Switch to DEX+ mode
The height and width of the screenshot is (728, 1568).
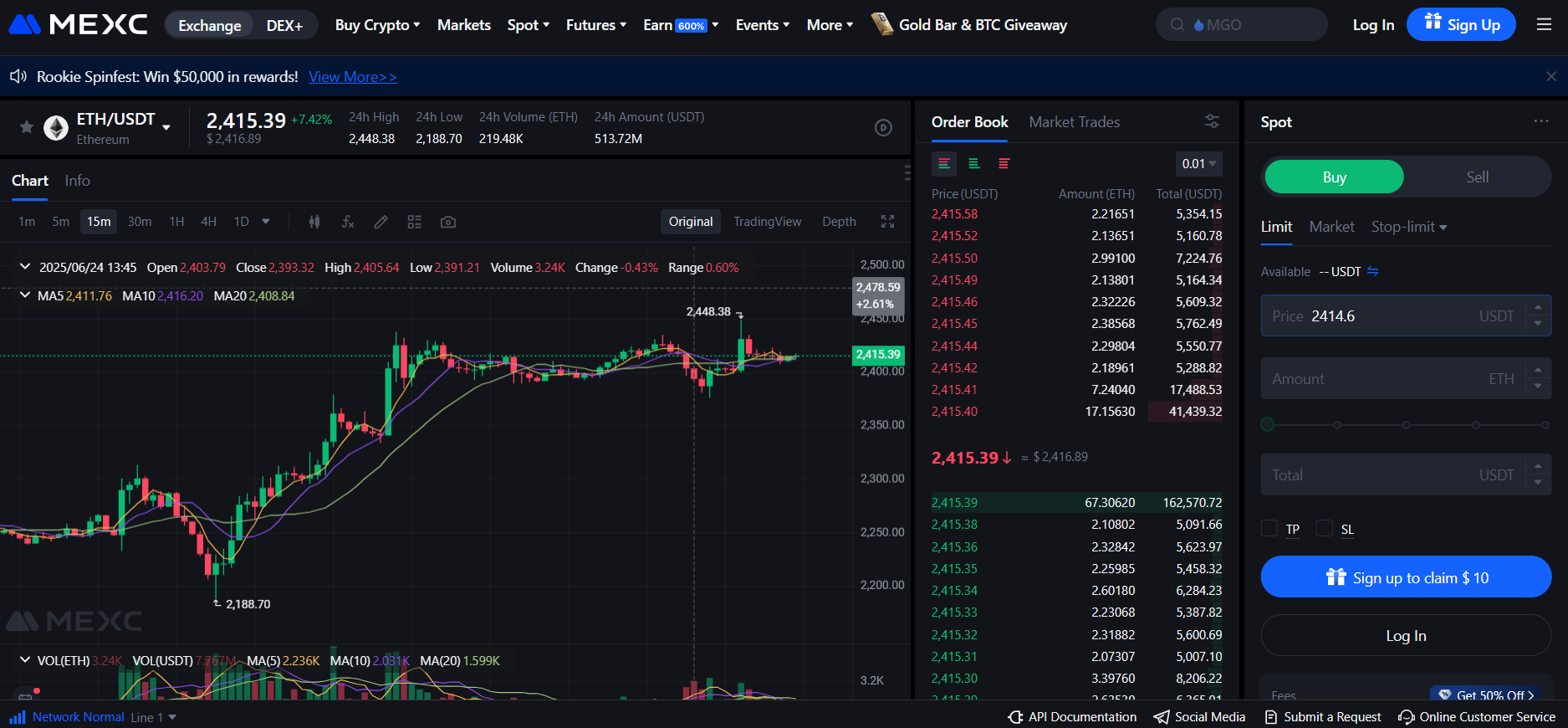click(284, 25)
